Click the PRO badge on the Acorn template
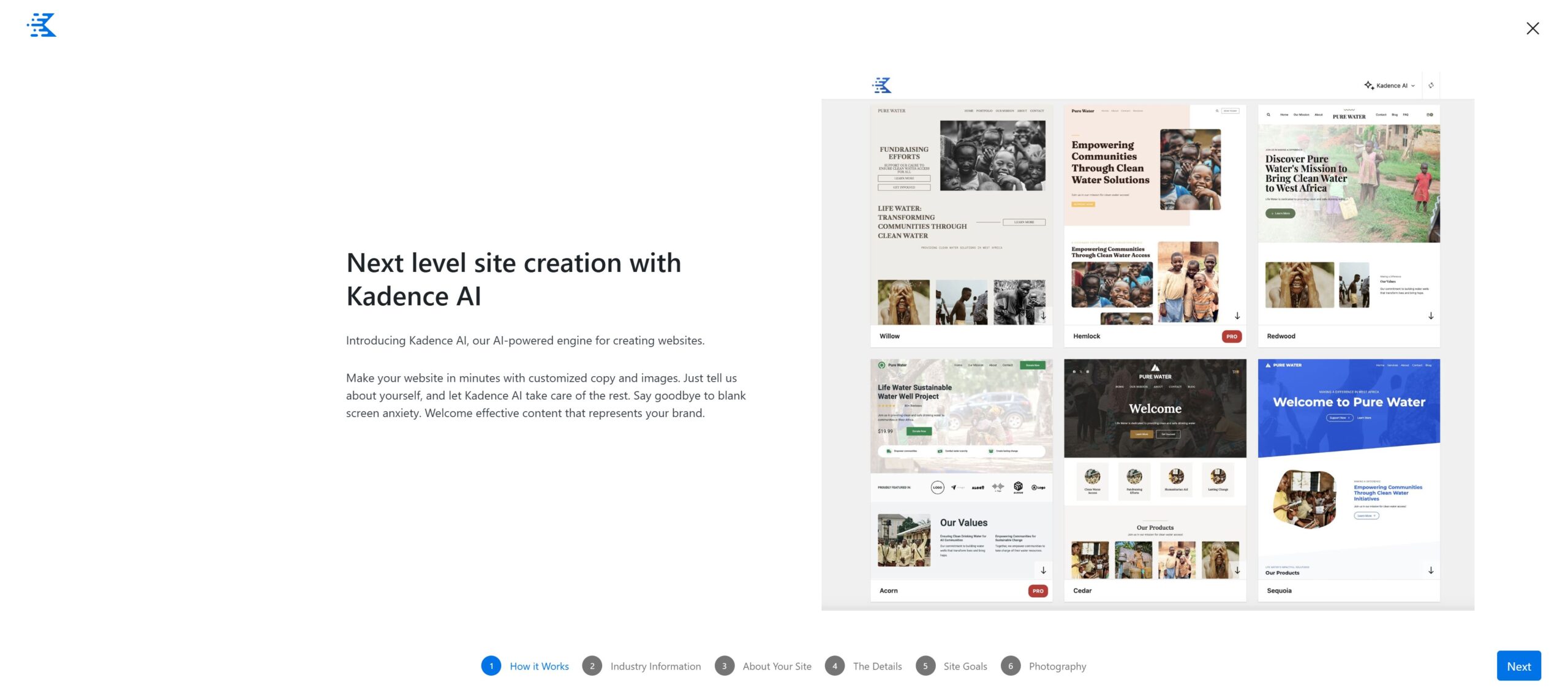This screenshot has height=694, width=1568. point(1038,590)
